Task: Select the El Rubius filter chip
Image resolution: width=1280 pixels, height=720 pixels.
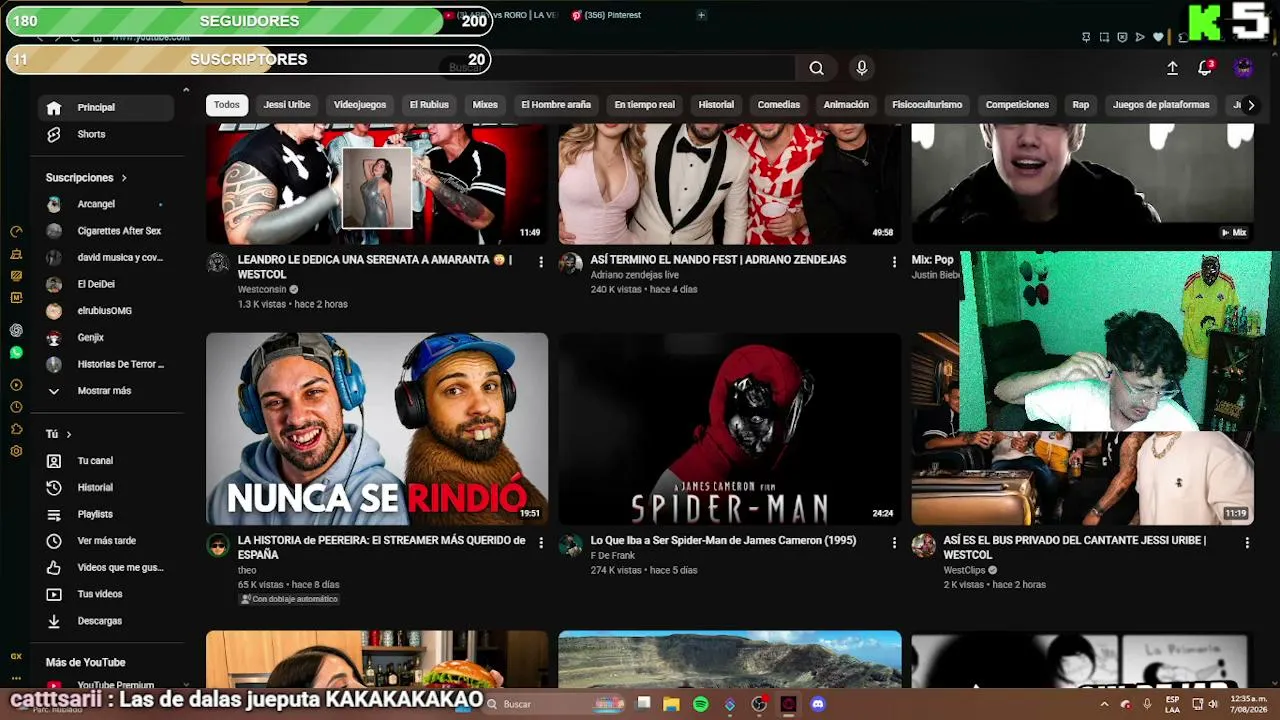Action: pyautogui.click(x=429, y=105)
